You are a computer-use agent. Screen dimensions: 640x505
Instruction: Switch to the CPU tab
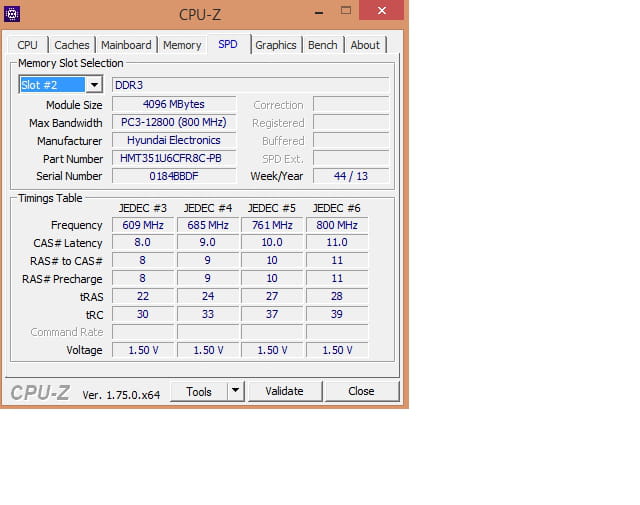click(28, 45)
